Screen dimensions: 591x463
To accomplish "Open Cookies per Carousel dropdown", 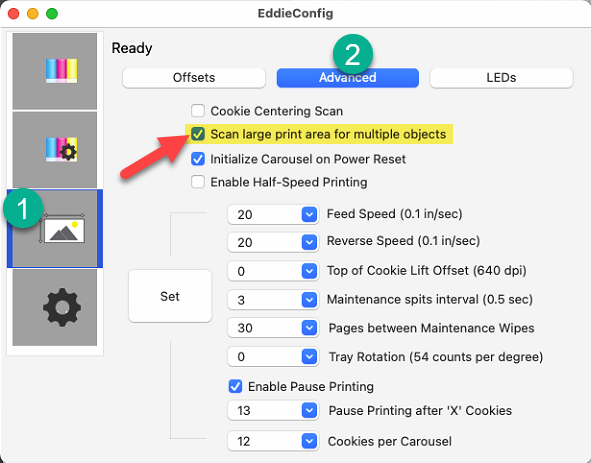I will coord(309,441).
